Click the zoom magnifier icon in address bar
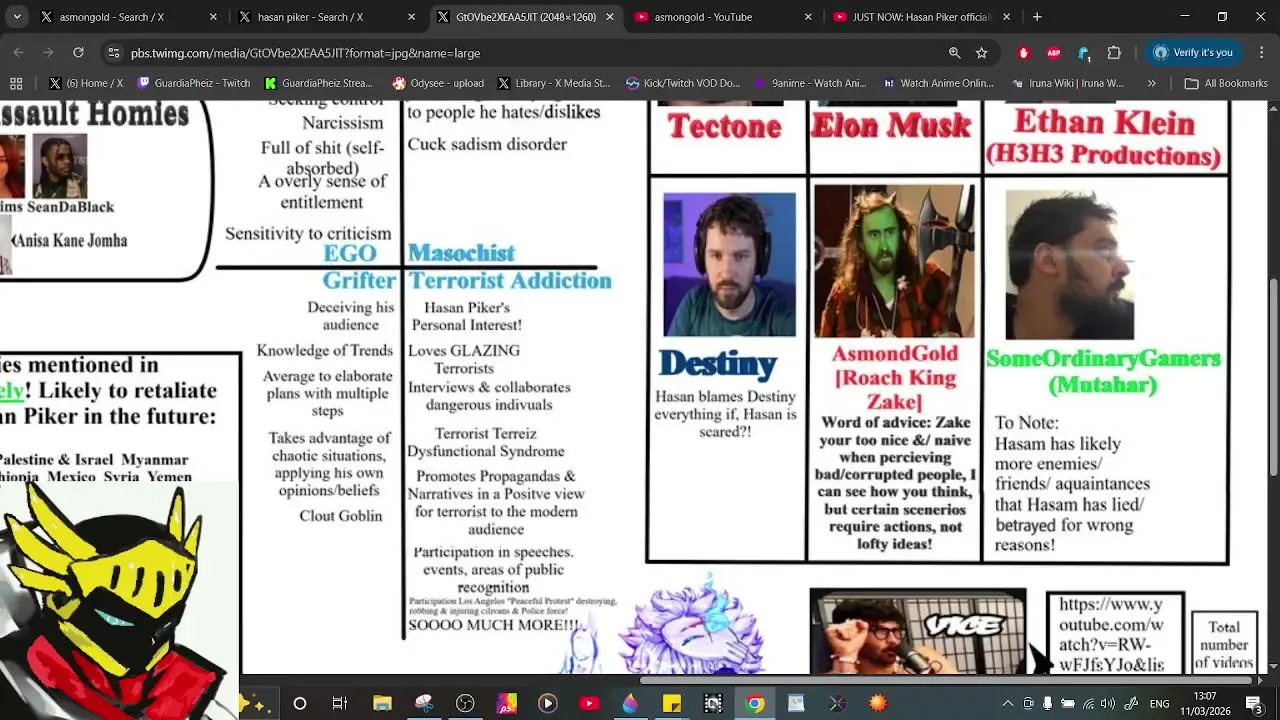The width and height of the screenshot is (1280, 720). [954, 52]
